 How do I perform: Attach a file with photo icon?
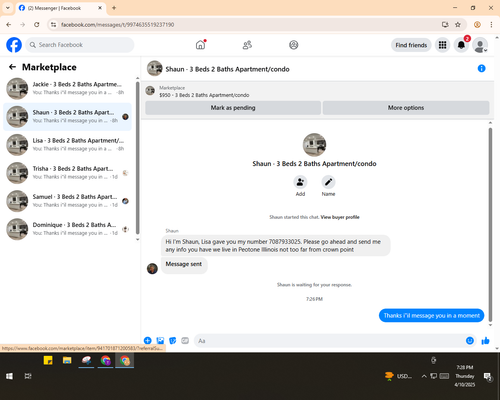coord(160,340)
